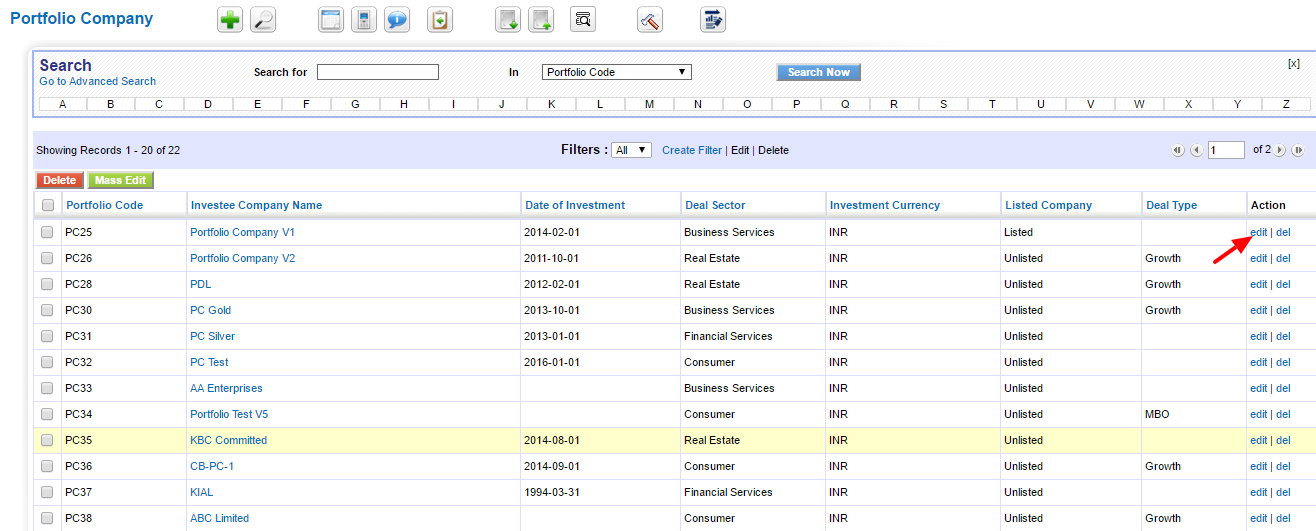Screen dimensions: 1316x531
Task: Tick the checkbox for PC25 row
Action: point(47,232)
